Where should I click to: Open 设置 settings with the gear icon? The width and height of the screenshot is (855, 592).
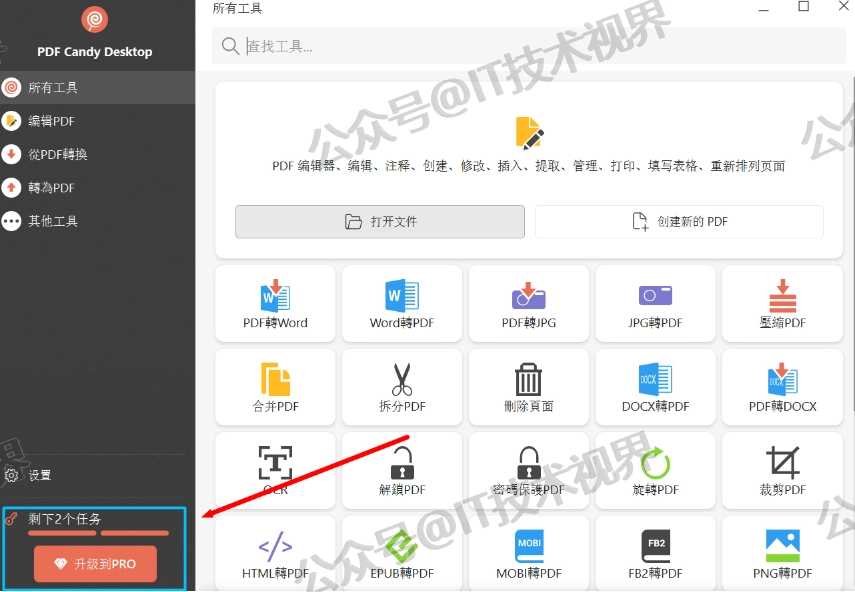tap(28, 475)
